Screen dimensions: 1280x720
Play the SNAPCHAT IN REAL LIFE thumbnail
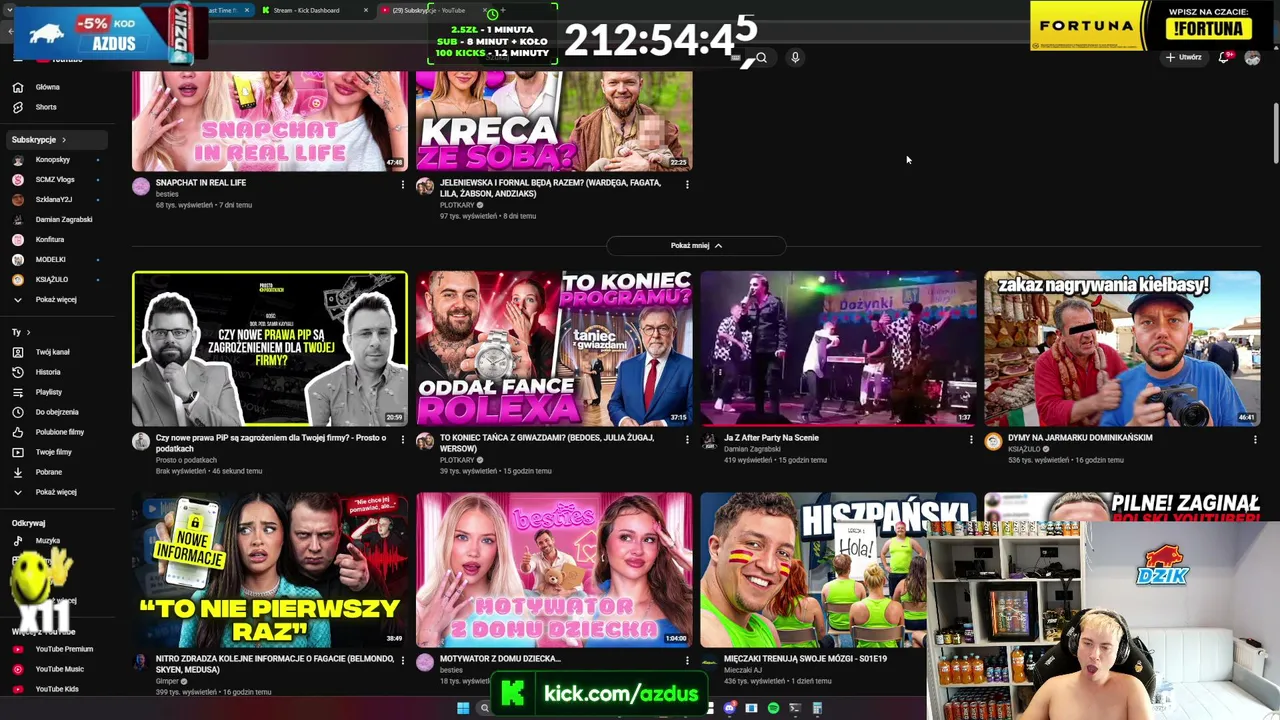pyautogui.click(x=270, y=121)
